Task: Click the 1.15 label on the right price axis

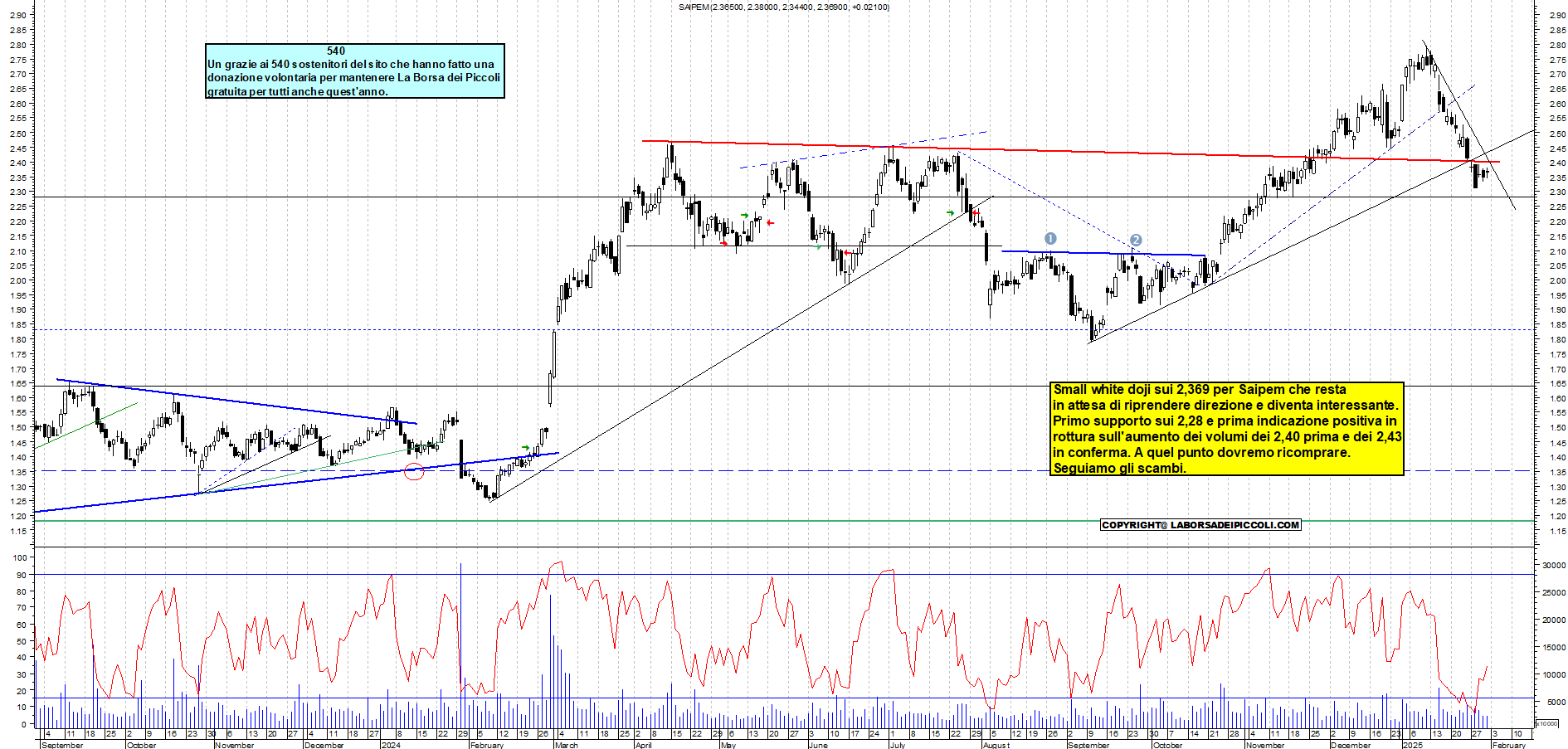Action: tap(1557, 532)
